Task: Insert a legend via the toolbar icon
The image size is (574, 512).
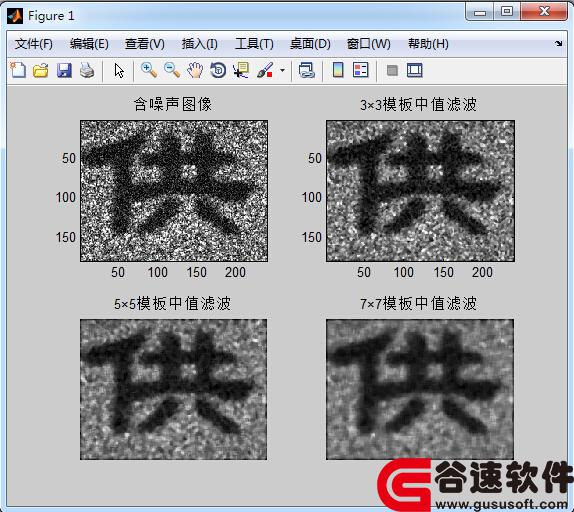Action: (x=361, y=70)
